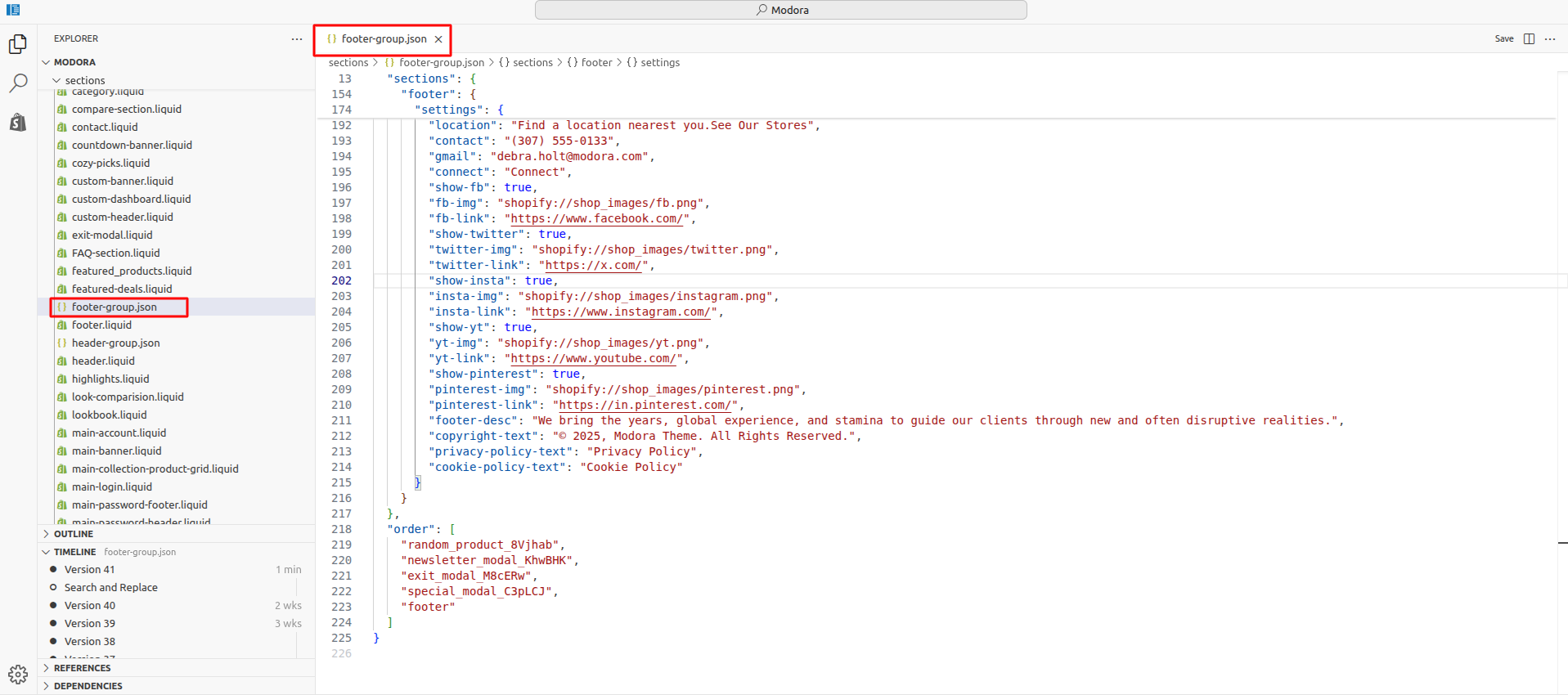Screen dimensions: 1568x695
Task: Open custom-banner.liquid file
Action: 122,181
